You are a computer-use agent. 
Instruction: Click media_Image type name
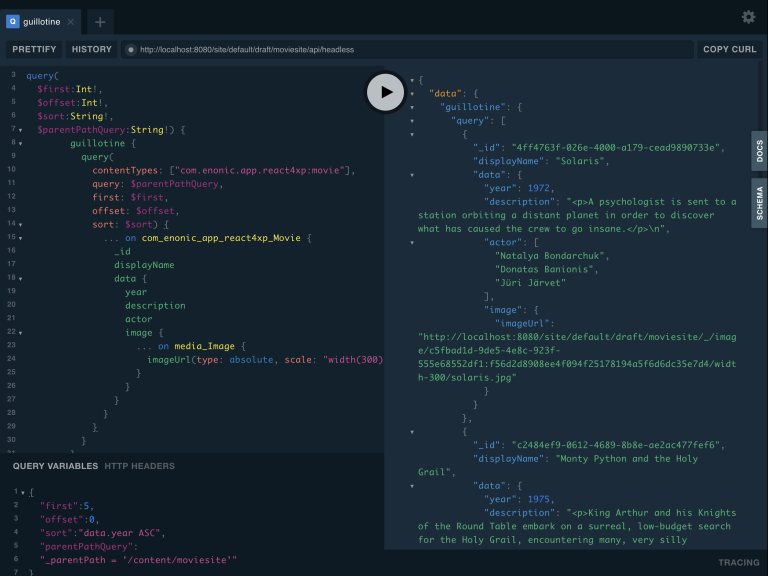(x=204, y=346)
